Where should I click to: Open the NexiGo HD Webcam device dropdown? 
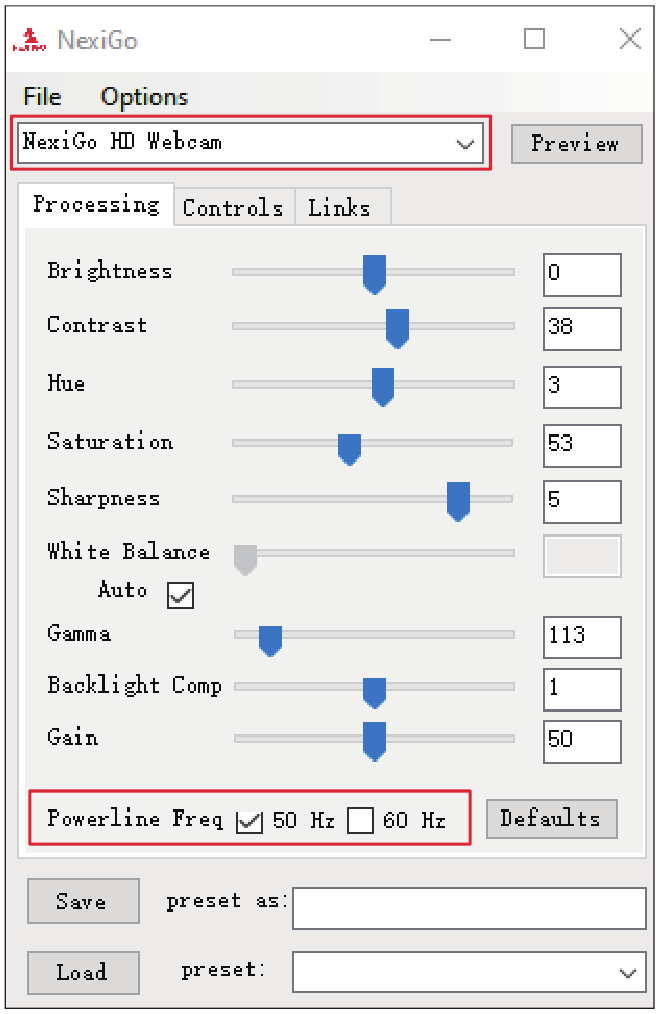(250, 143)
